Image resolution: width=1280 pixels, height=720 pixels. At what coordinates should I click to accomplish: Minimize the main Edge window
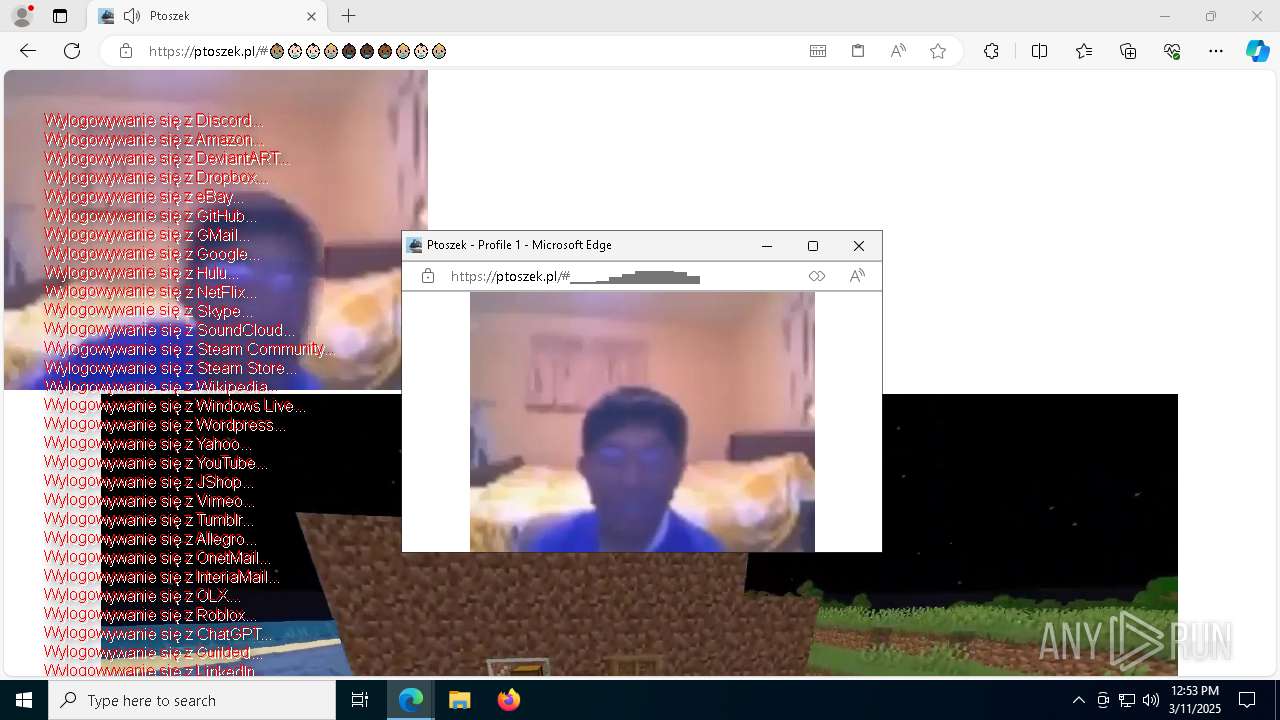(1164, 16)
